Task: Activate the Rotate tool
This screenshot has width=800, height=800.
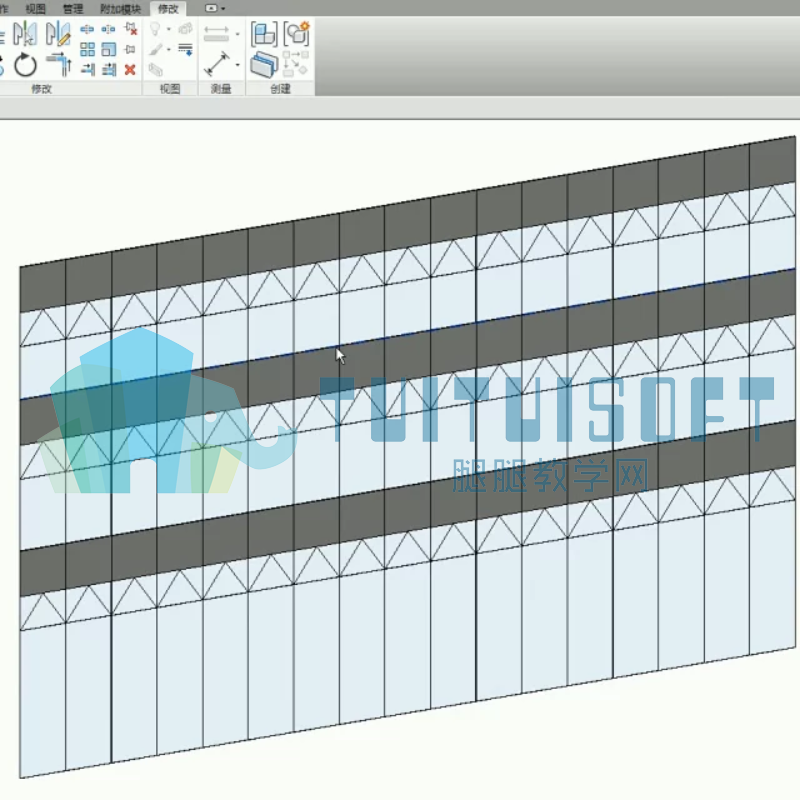Action: click(x=25, y=65)
